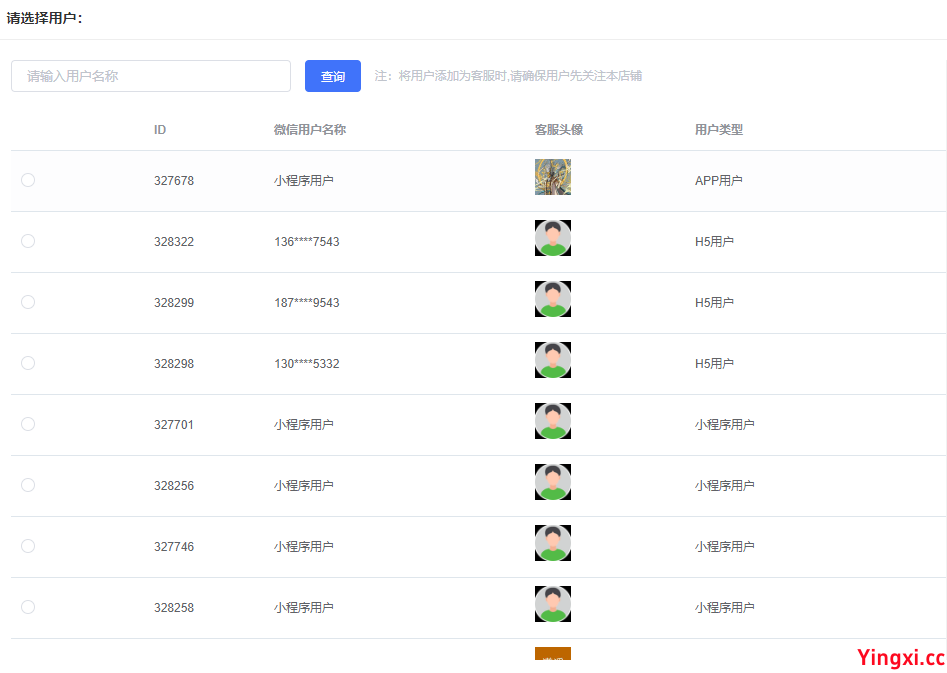This screenshot has height=673, width=947.
Task: Select the radio button for user 328258
Action: [28, 607]
